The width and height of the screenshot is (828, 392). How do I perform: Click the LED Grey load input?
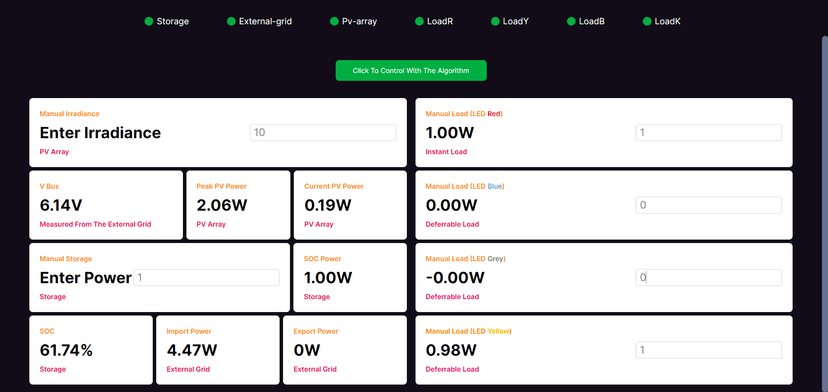click(x=709, y=277)
